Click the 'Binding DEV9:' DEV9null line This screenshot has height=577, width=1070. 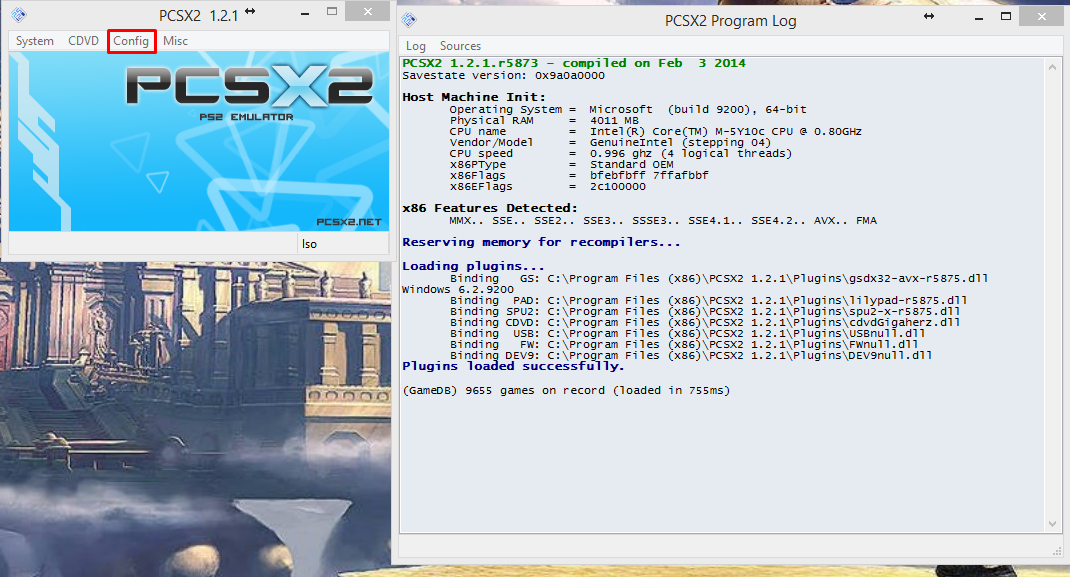coord(691,355)
